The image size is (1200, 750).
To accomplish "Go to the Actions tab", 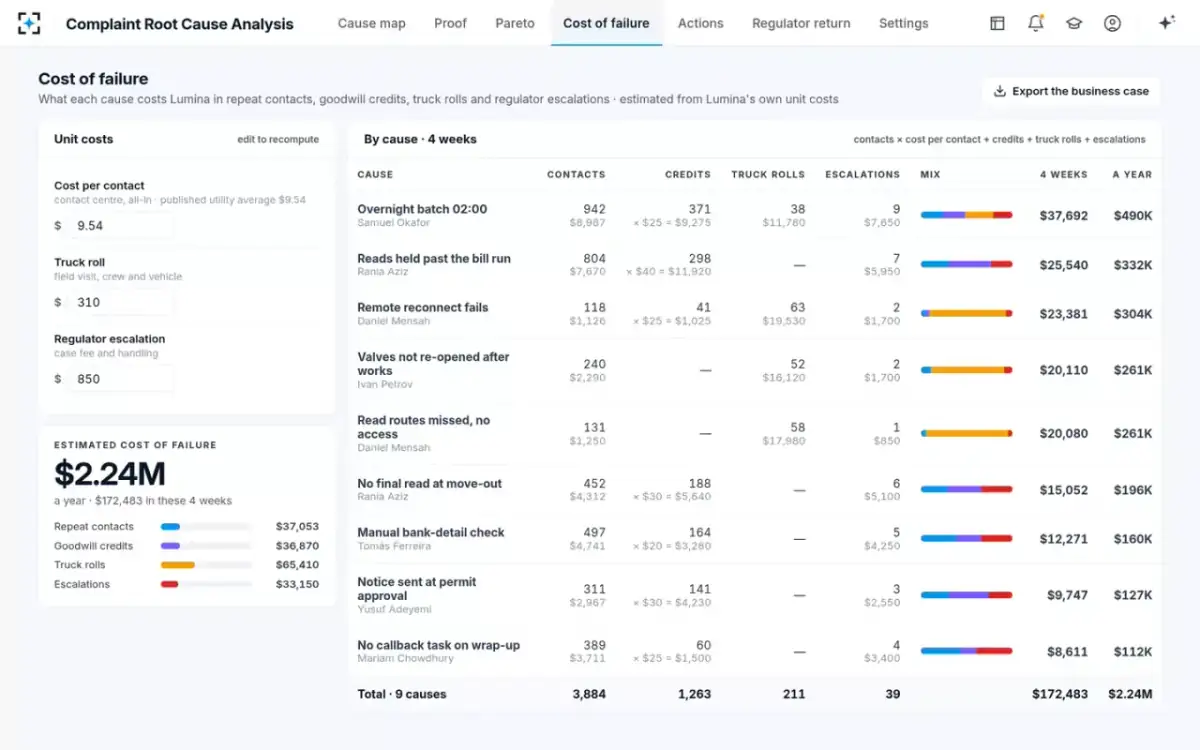I will coord(700,23).
